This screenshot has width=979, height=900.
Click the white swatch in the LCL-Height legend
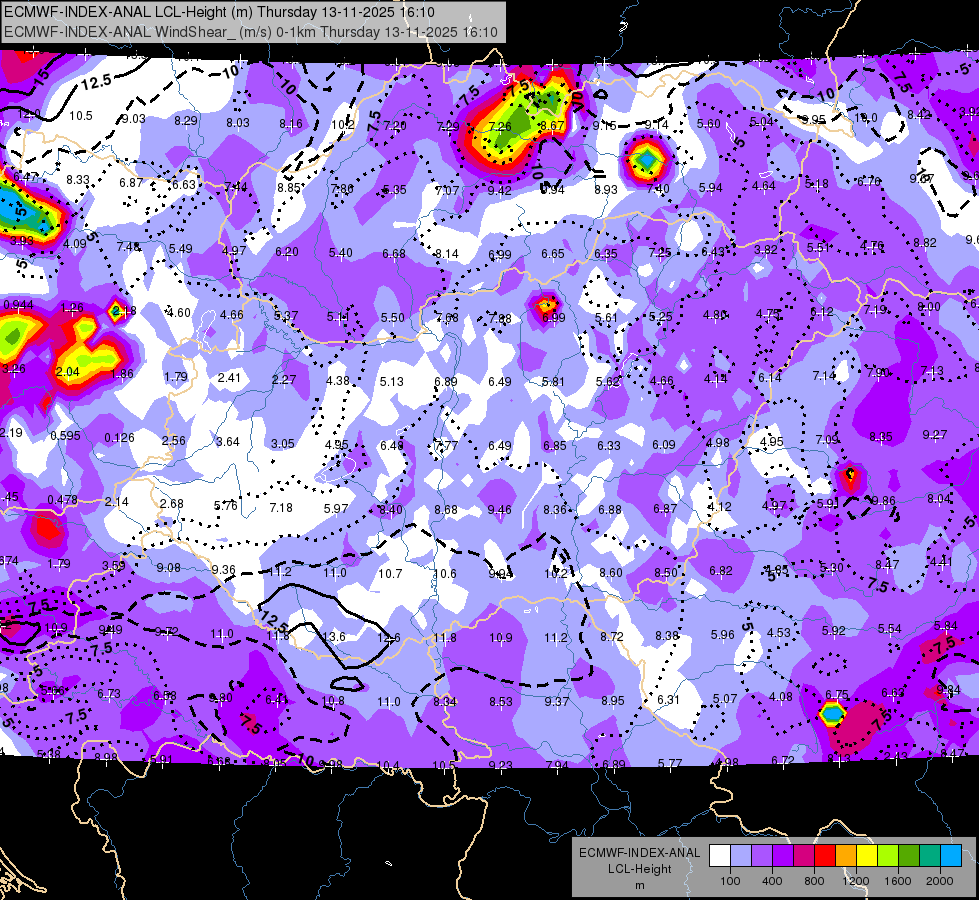(720, 856)
